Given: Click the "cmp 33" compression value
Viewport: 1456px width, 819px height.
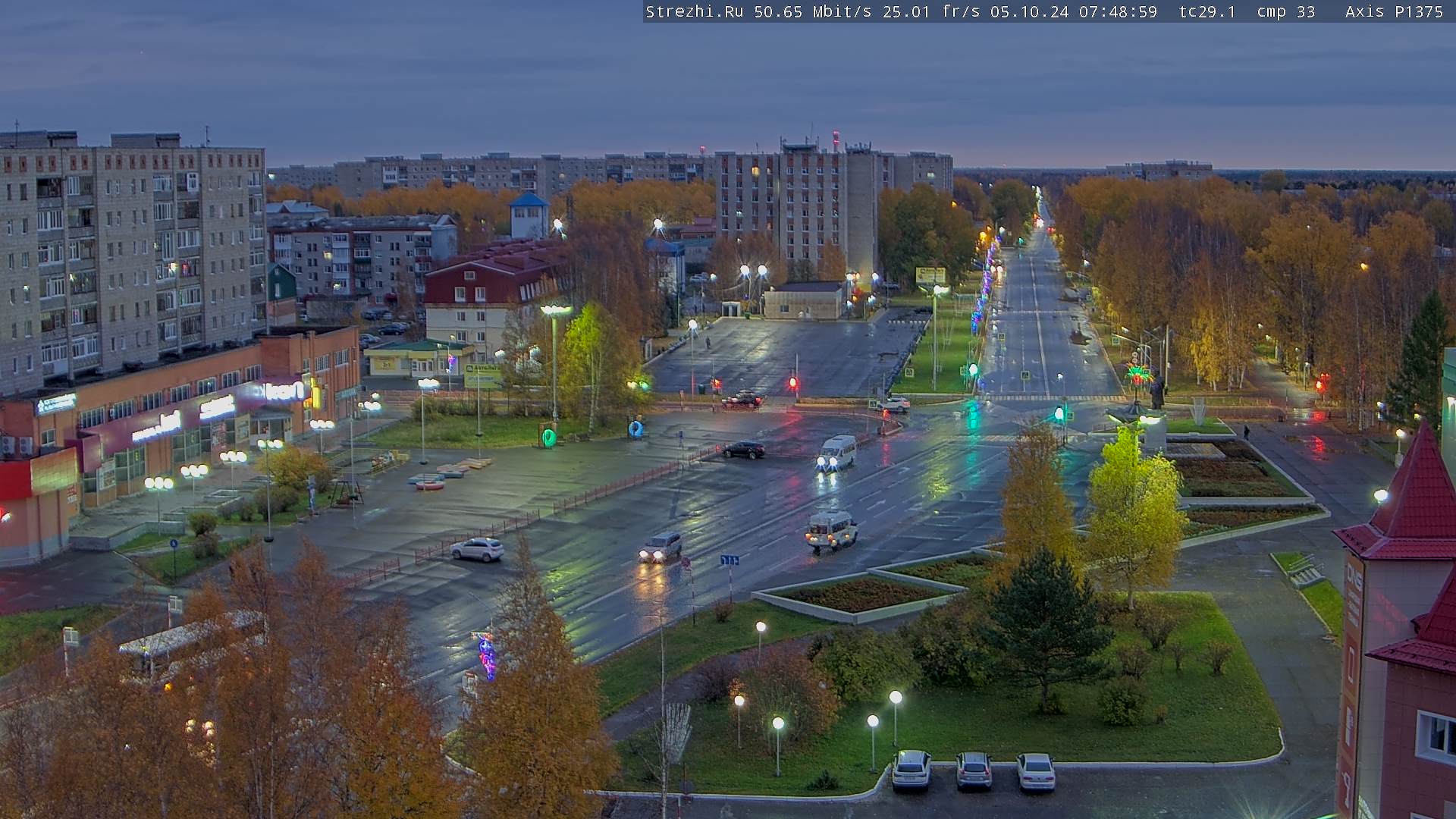Looking at the screenshot, I should [x=1286, y=11].
